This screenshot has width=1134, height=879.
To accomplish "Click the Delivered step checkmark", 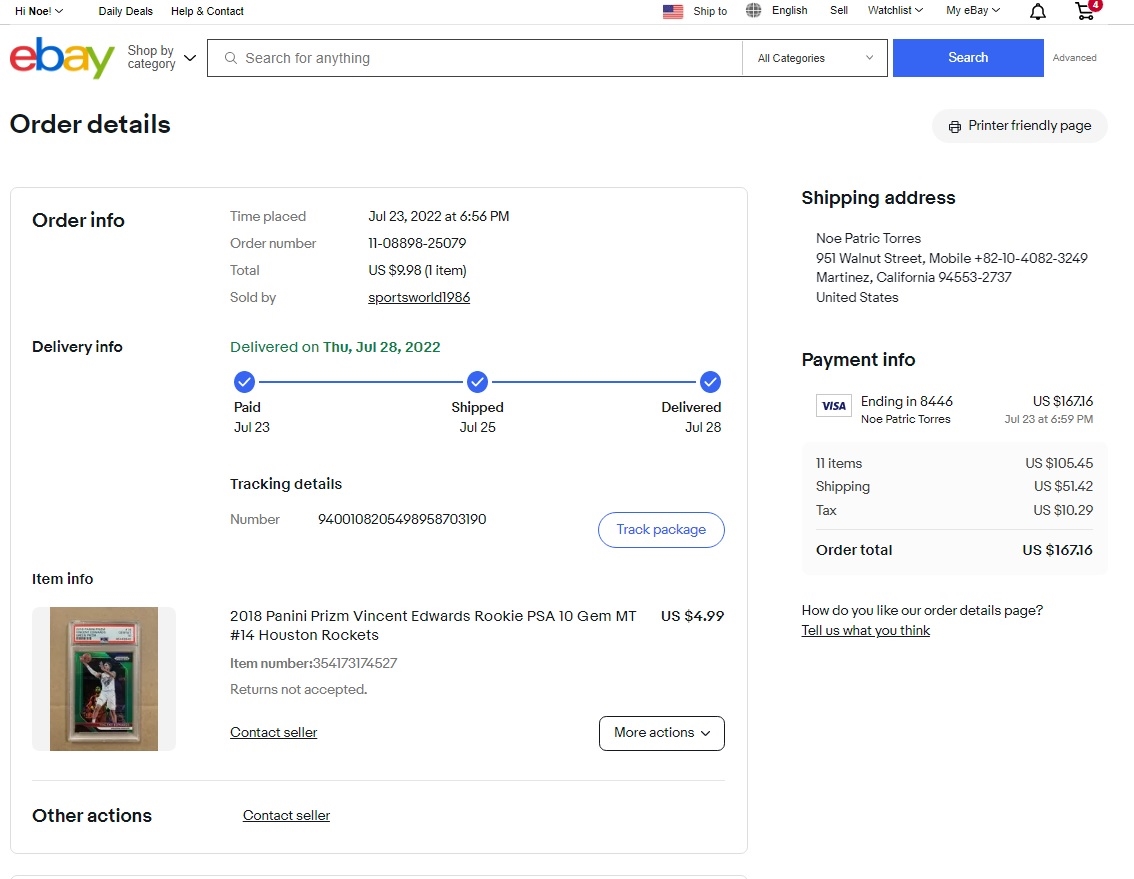I will click(x=710, y=381).
